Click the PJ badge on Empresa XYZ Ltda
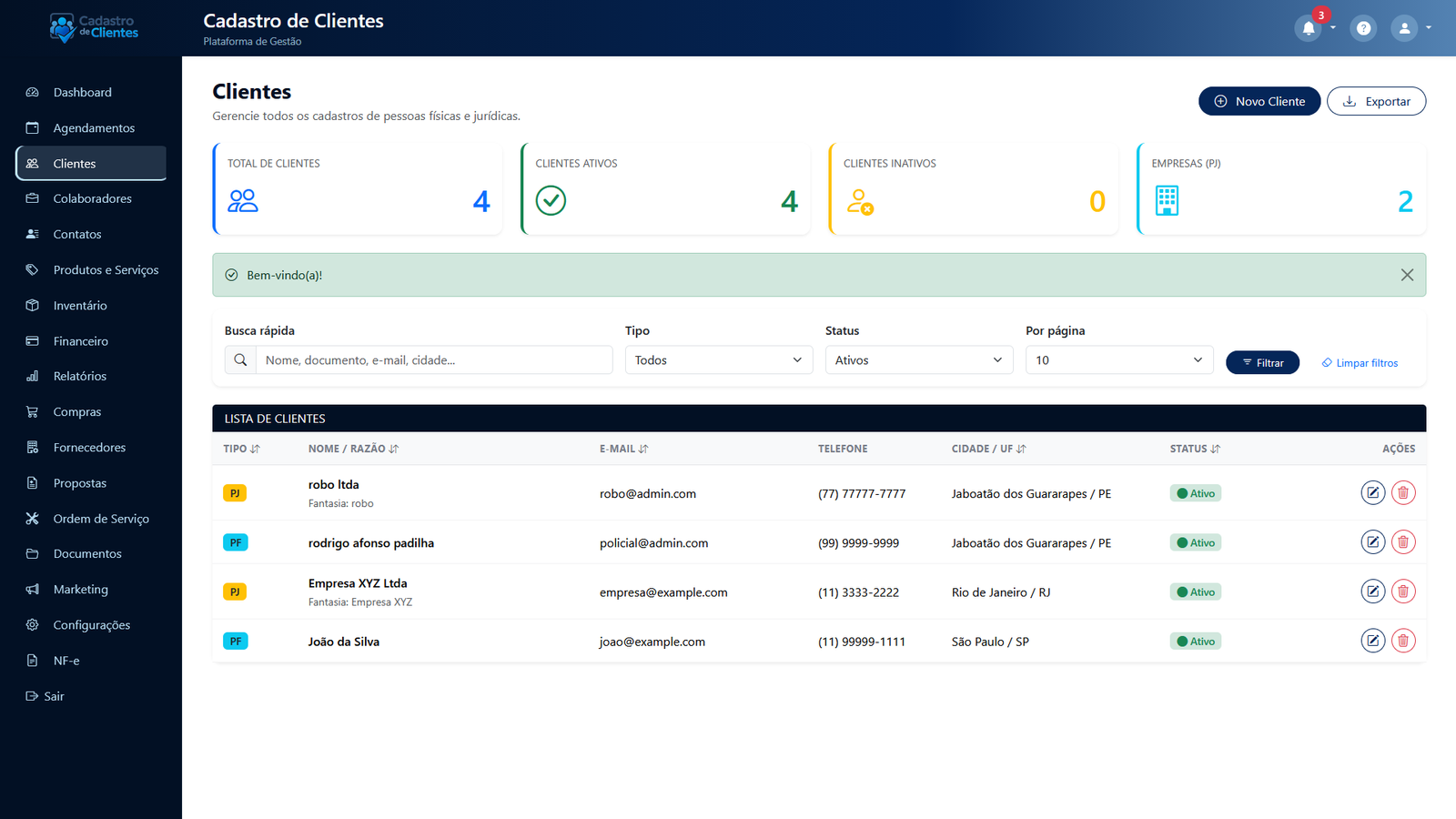Image resolution: width=1456 pixels, height=819 pixels. pyautogui.click(x=235, y=591)
